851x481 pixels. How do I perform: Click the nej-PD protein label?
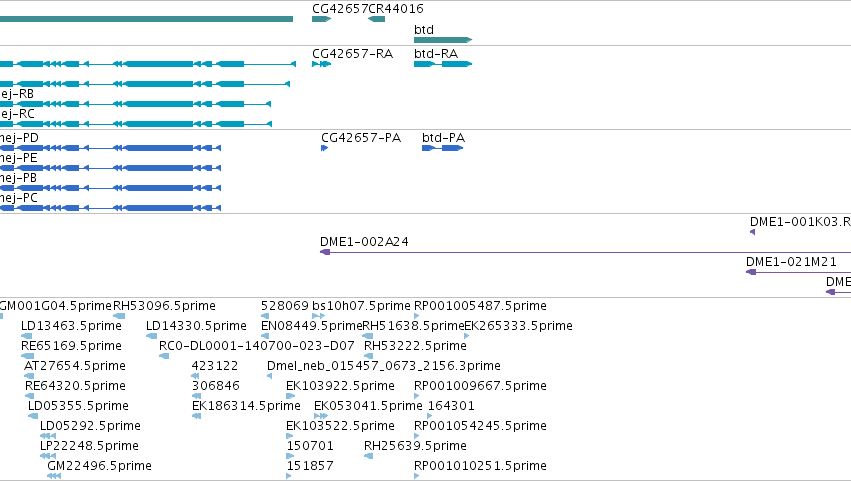pos(19,138)
